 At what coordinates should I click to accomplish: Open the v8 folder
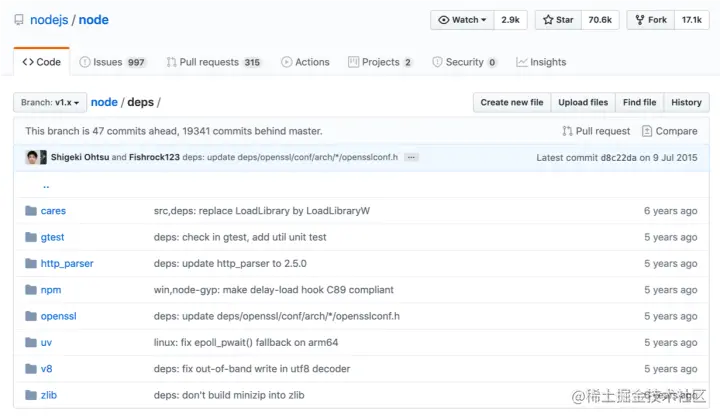(46, 369)
